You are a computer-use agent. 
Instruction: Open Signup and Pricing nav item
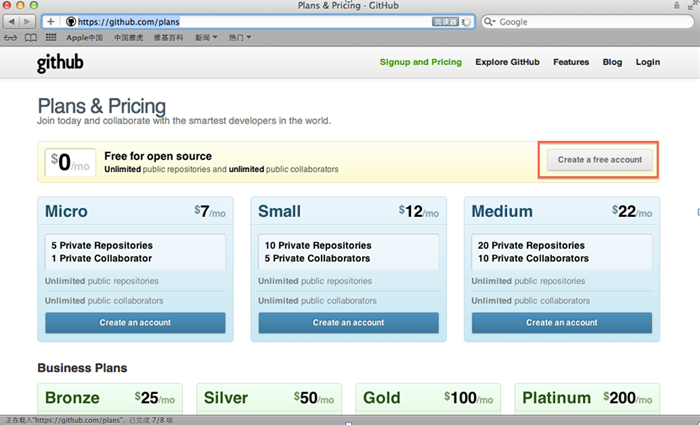pos(421,62)
